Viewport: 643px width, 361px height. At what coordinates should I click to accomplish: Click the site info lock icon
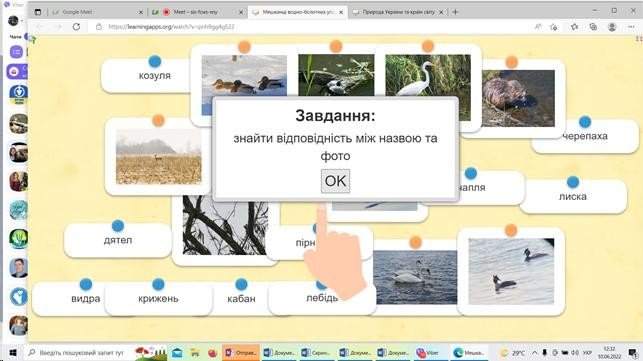click(99, 27)
